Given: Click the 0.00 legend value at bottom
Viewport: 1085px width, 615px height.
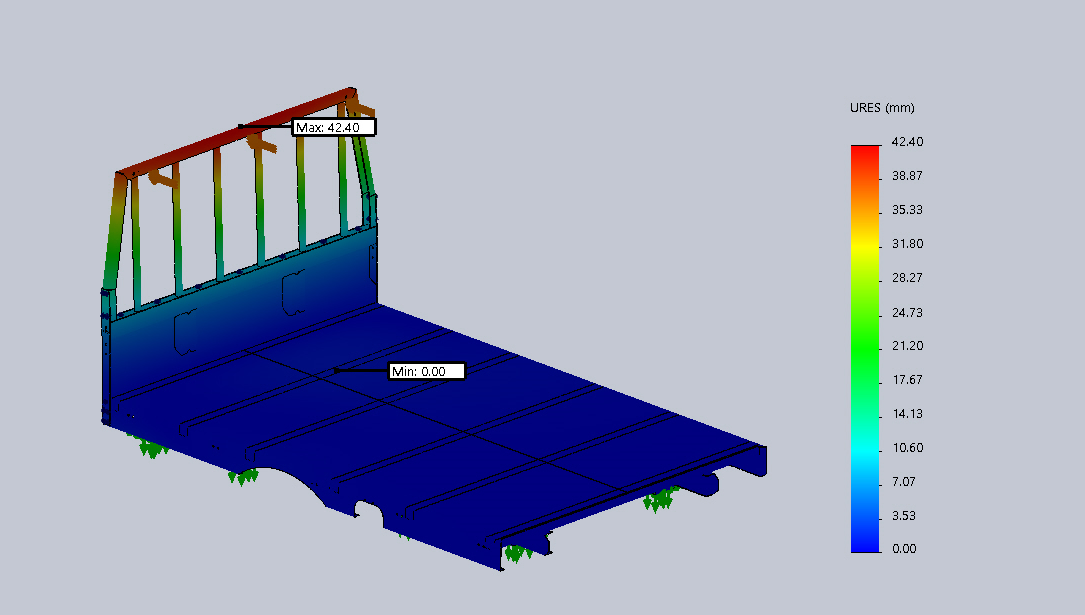Looking at the screenshot, I should coord(904,549).
